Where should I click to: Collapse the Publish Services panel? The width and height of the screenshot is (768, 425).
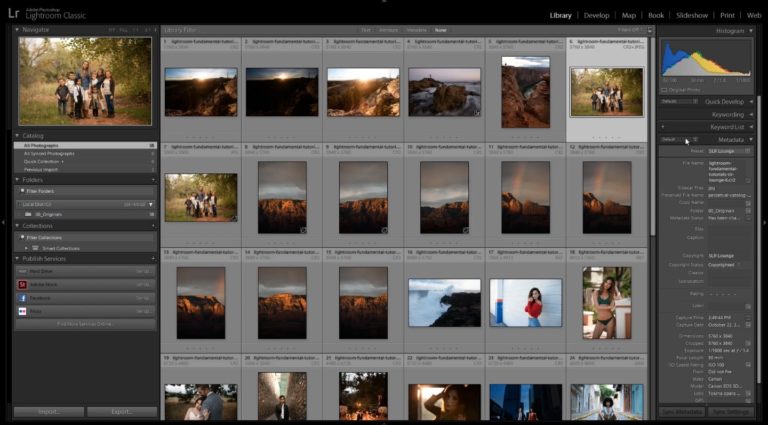coord(17,259)
